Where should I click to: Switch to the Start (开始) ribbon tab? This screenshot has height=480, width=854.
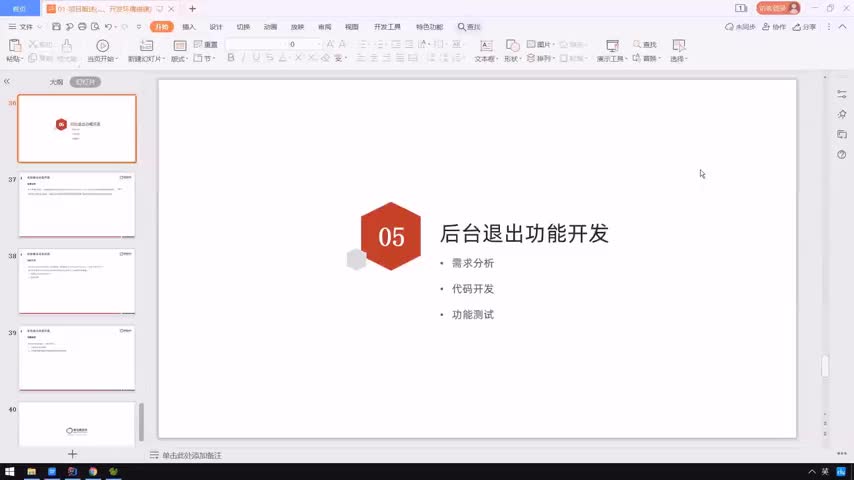tap(162, 27)
